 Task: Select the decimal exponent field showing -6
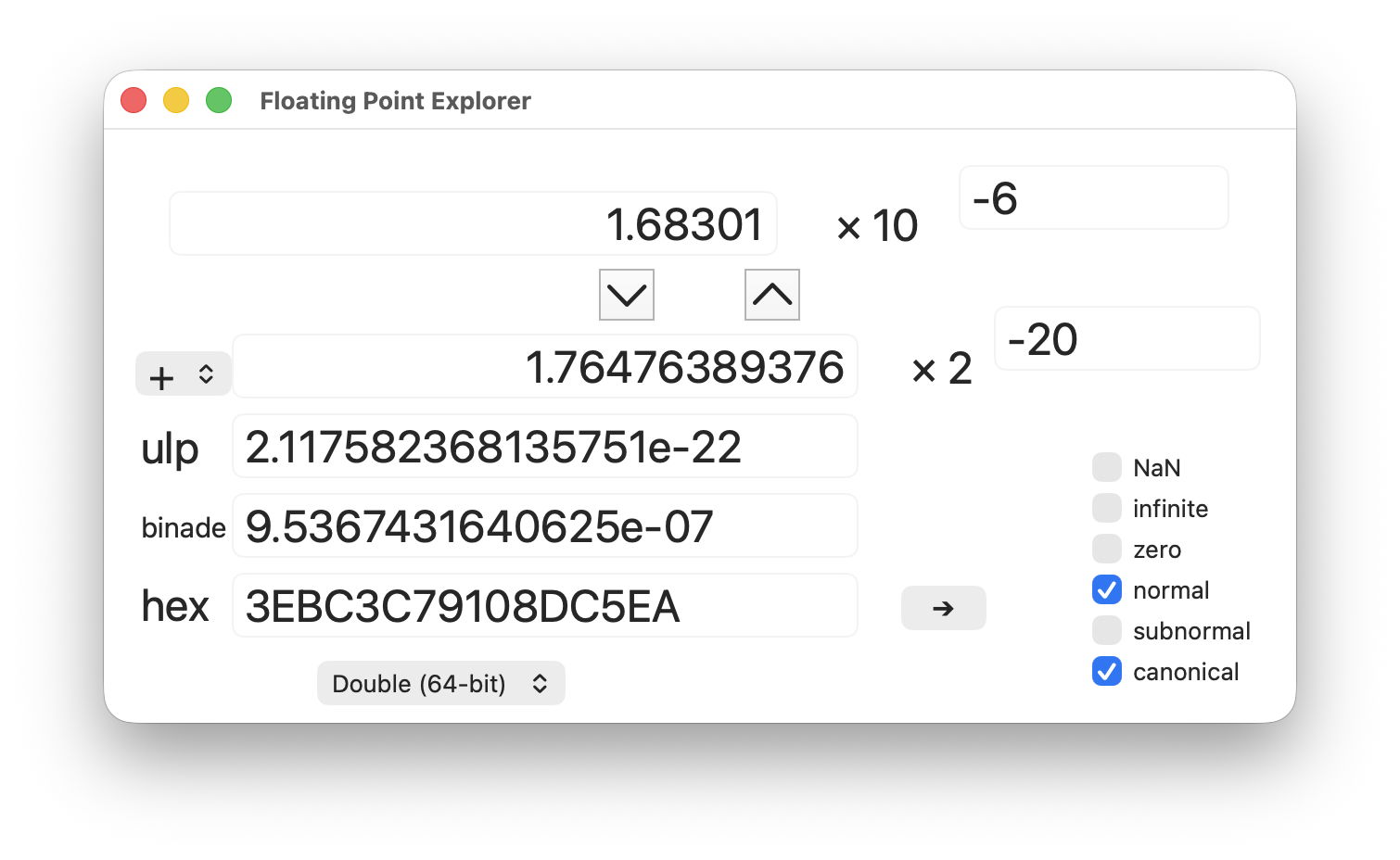pos(1094,197)
